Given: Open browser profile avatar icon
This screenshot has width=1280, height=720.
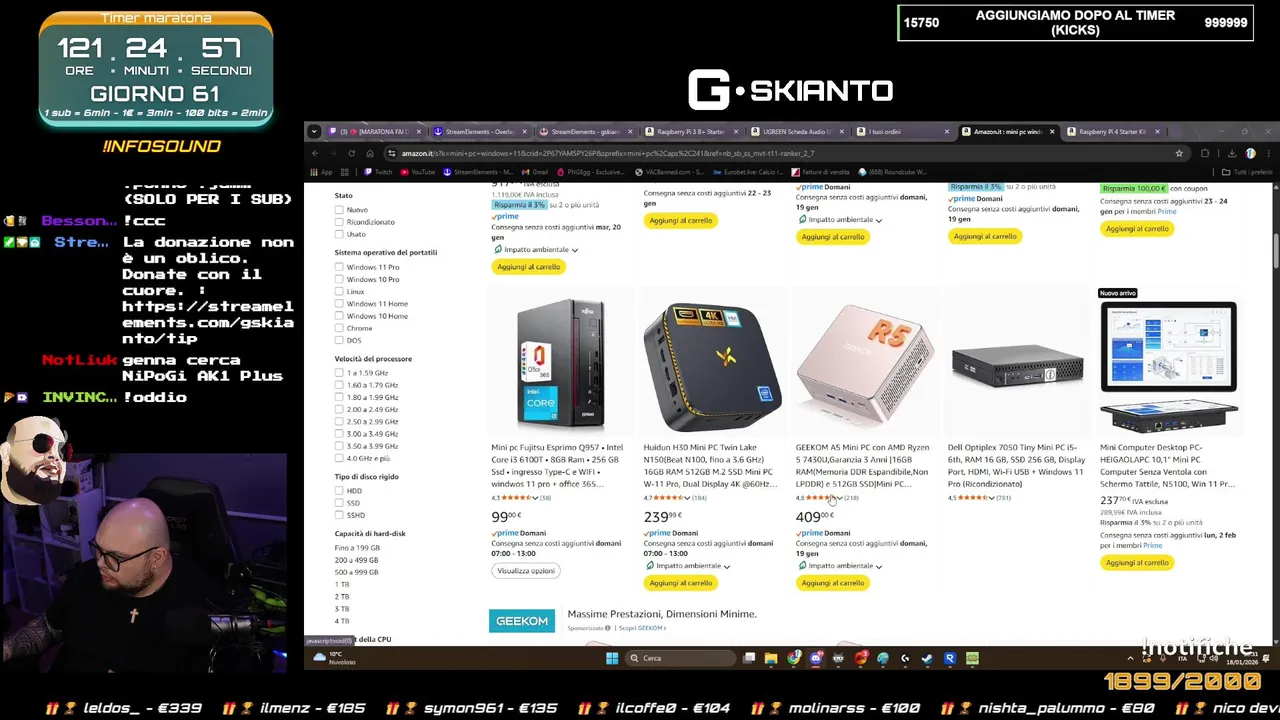Looking at the screenshot, I should [x=1250, y=153].
